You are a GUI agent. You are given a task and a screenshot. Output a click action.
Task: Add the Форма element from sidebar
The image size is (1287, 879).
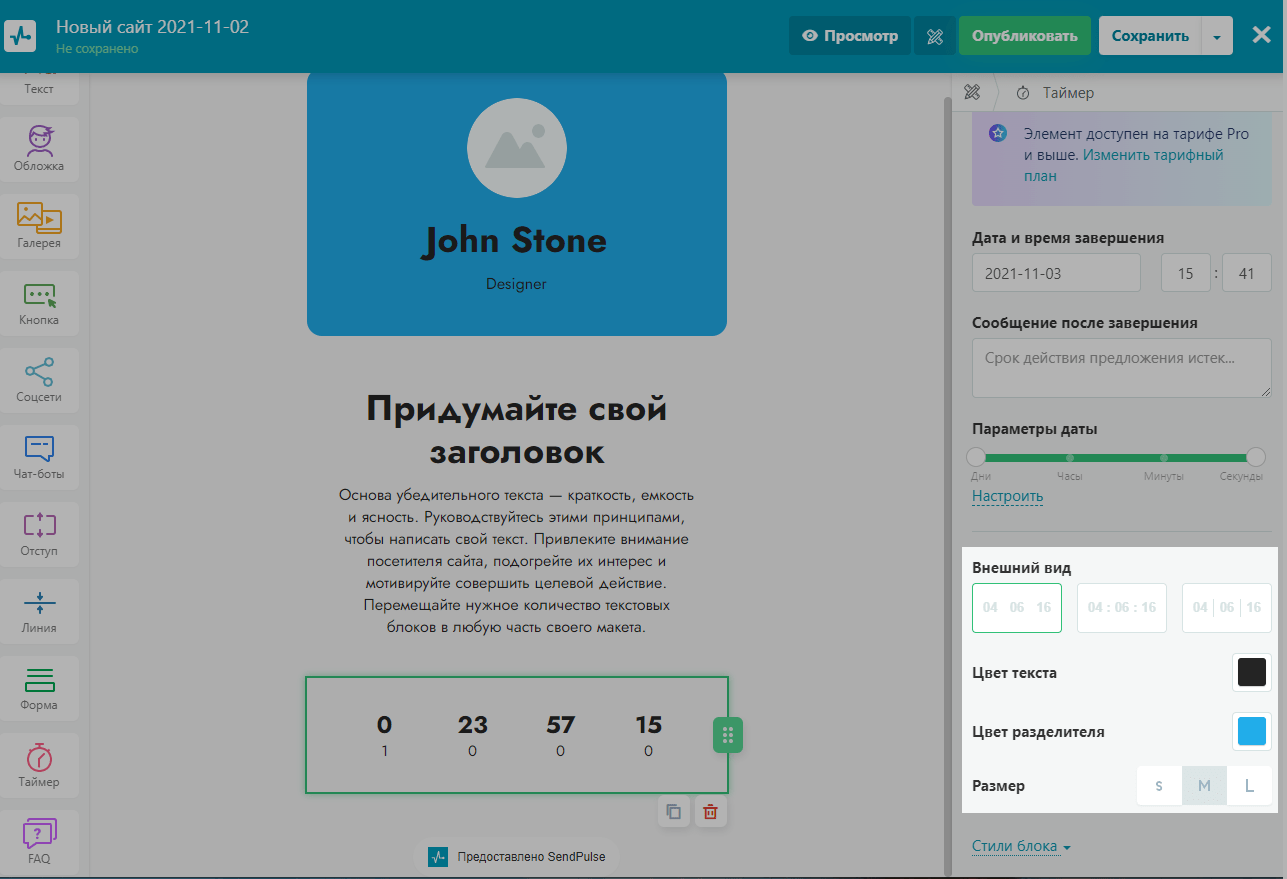[x=39, y=687]
